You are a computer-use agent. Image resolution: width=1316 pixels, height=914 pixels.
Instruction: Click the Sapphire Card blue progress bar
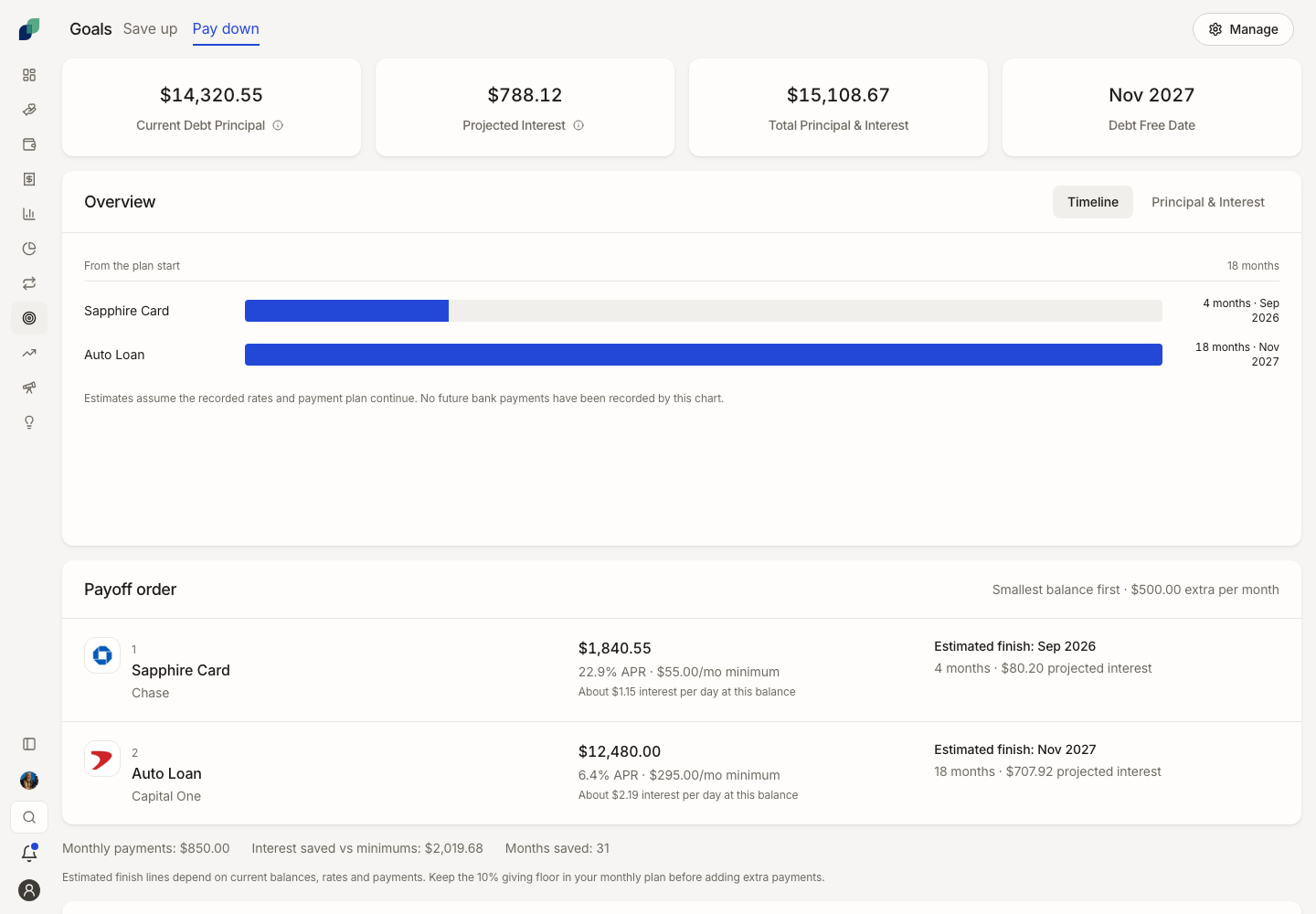click(346, 311)
